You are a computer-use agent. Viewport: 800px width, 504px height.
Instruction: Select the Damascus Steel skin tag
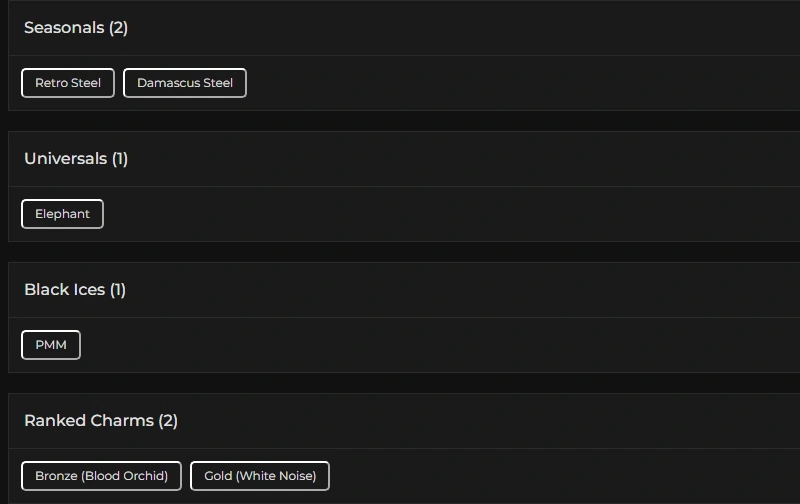coord(185,83)
